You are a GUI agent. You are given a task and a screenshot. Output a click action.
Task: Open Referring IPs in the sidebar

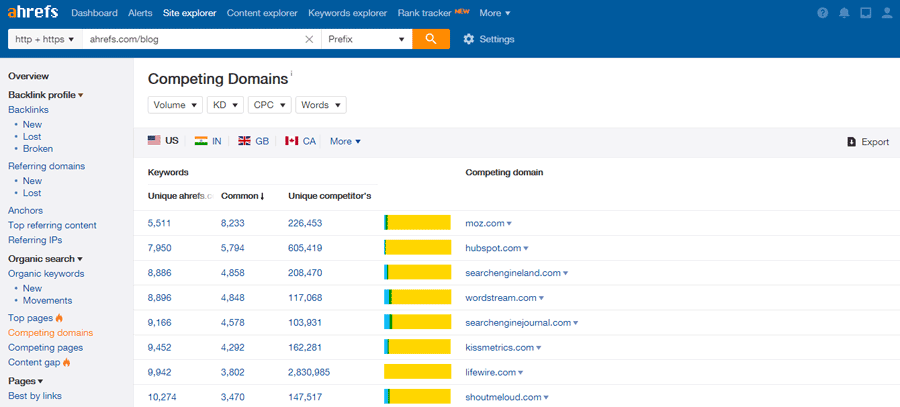coord(35,240)
